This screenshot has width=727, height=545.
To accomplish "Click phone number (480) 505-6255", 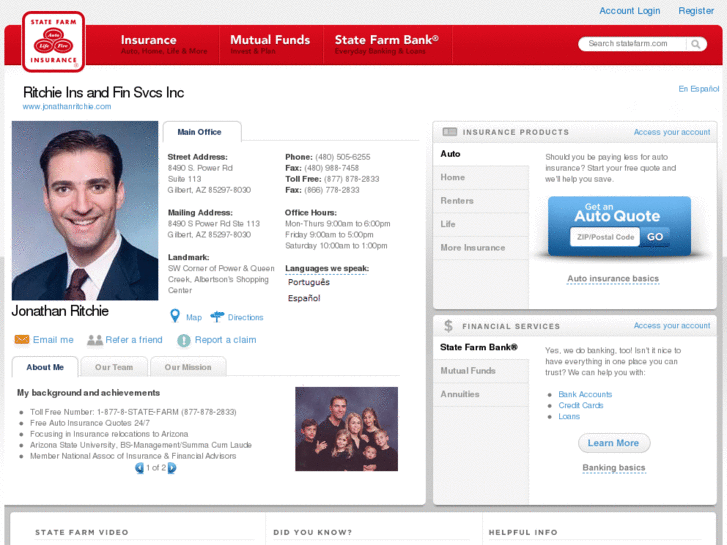I will click(x=343, y=157).
